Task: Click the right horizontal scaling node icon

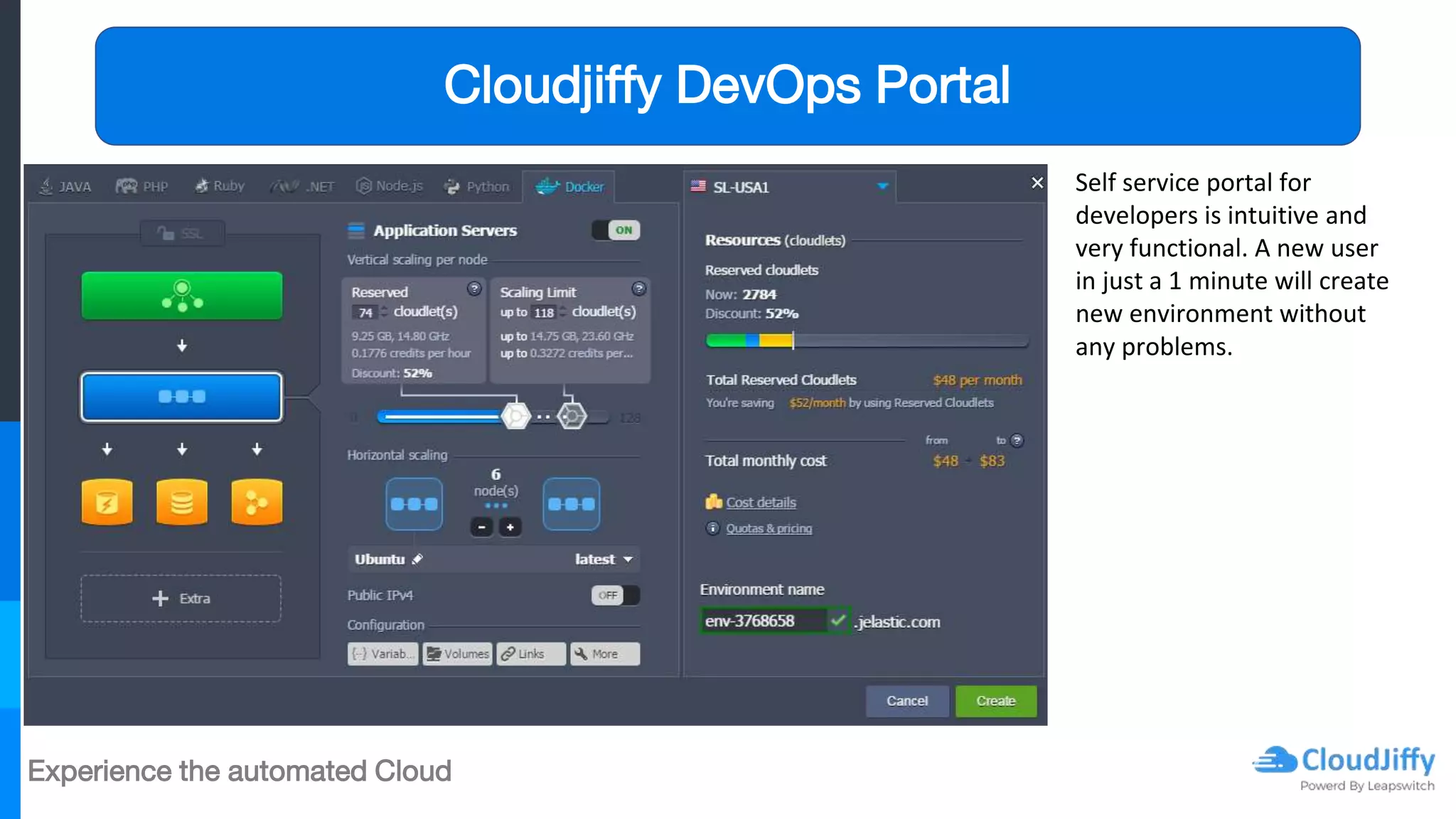Action: pyautogui.click(x=571, y=504)
